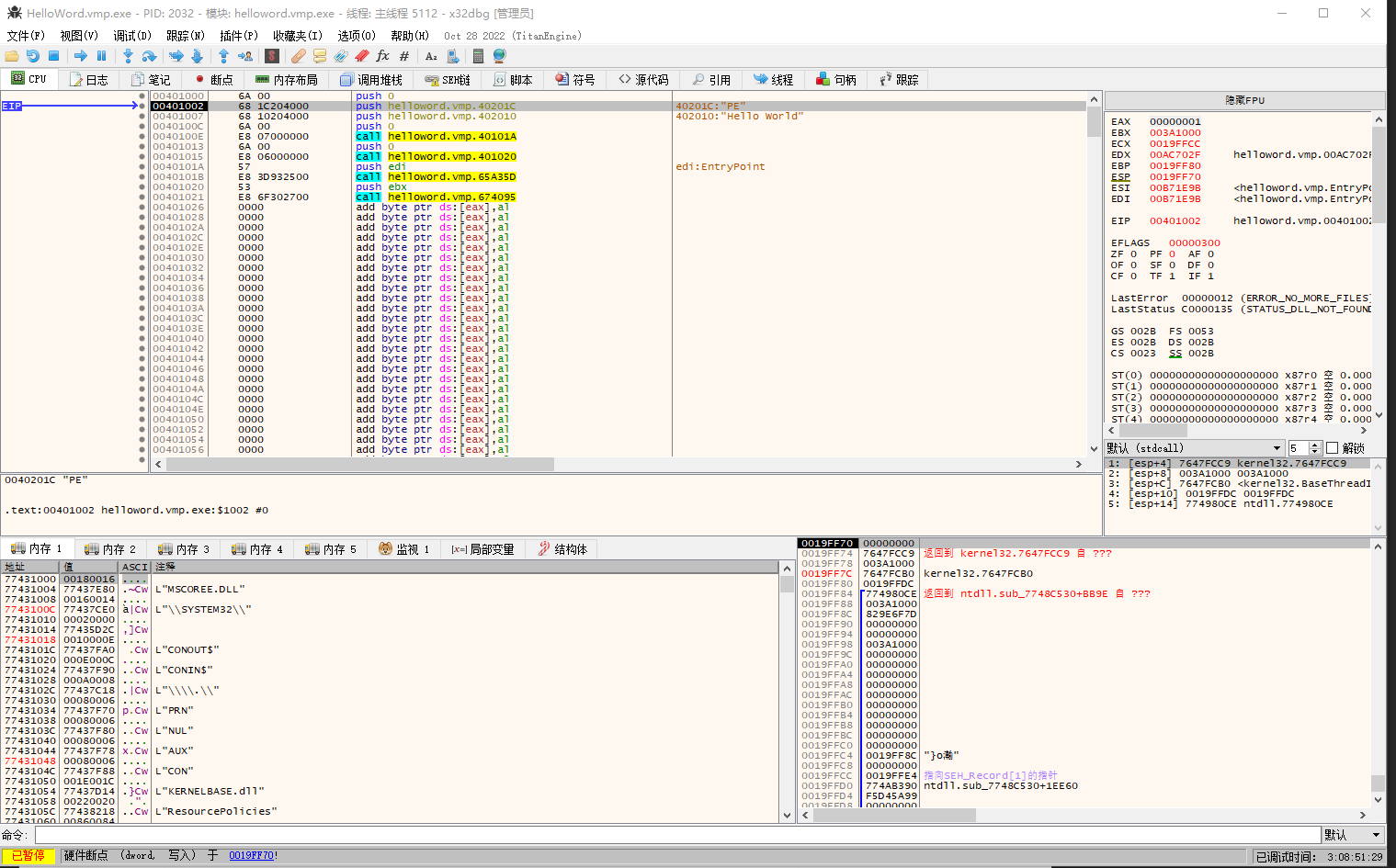
Task: Switch to the 脚本 tab
Action: point(514,80)
